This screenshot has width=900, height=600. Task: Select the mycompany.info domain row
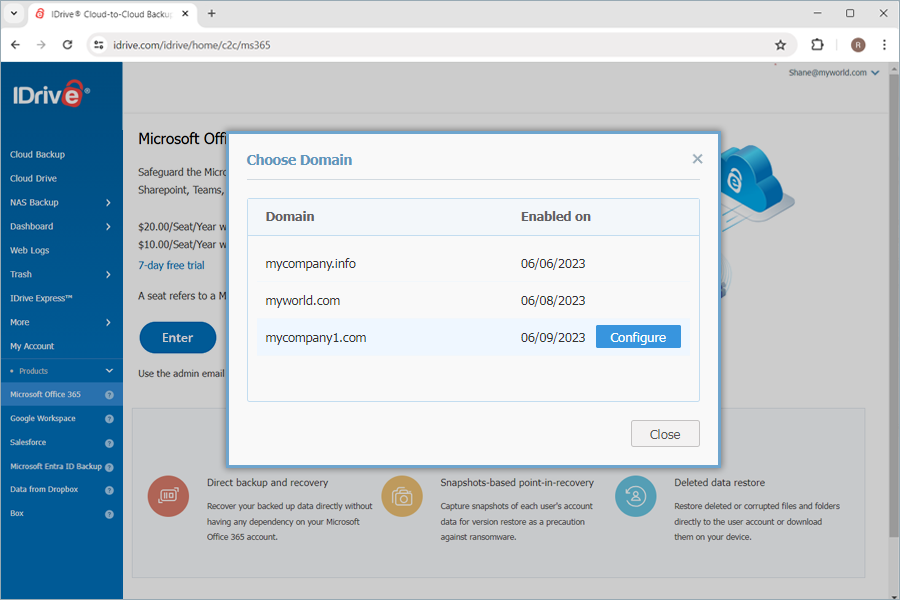point(473,264)
